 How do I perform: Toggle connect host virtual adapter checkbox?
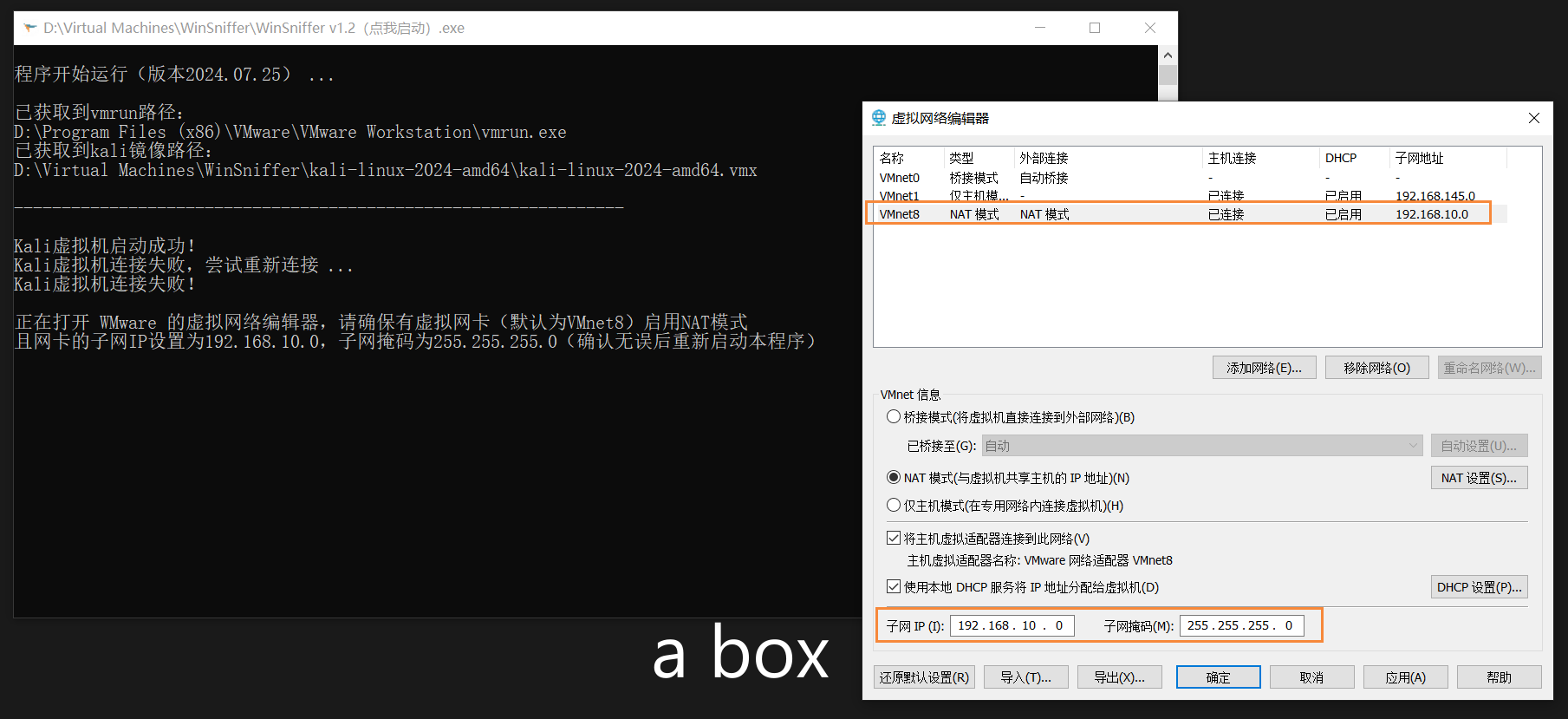click(894, 539)
